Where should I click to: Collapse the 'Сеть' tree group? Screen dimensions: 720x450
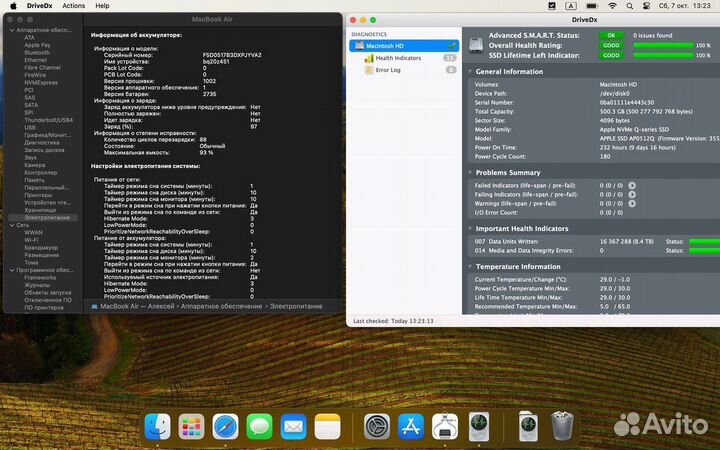pos(12,225)
